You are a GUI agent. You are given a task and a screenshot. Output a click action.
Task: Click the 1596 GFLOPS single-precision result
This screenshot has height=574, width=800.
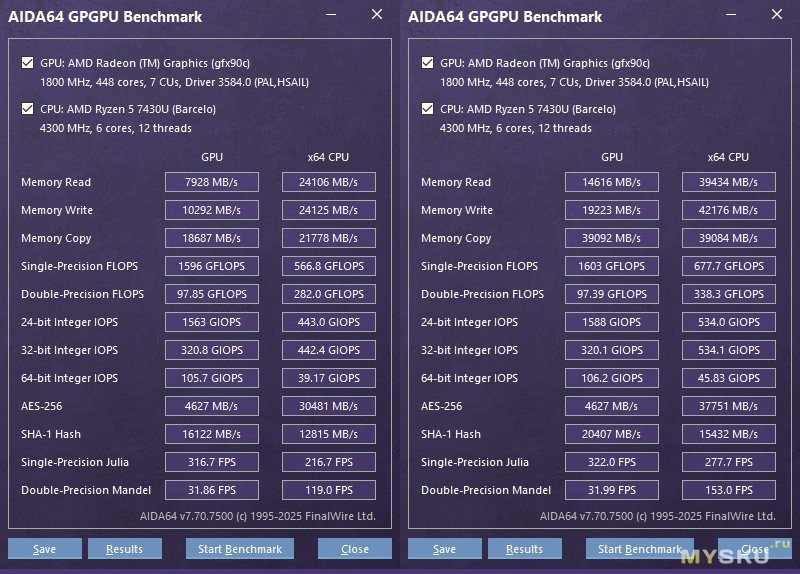tap(212, 266)
